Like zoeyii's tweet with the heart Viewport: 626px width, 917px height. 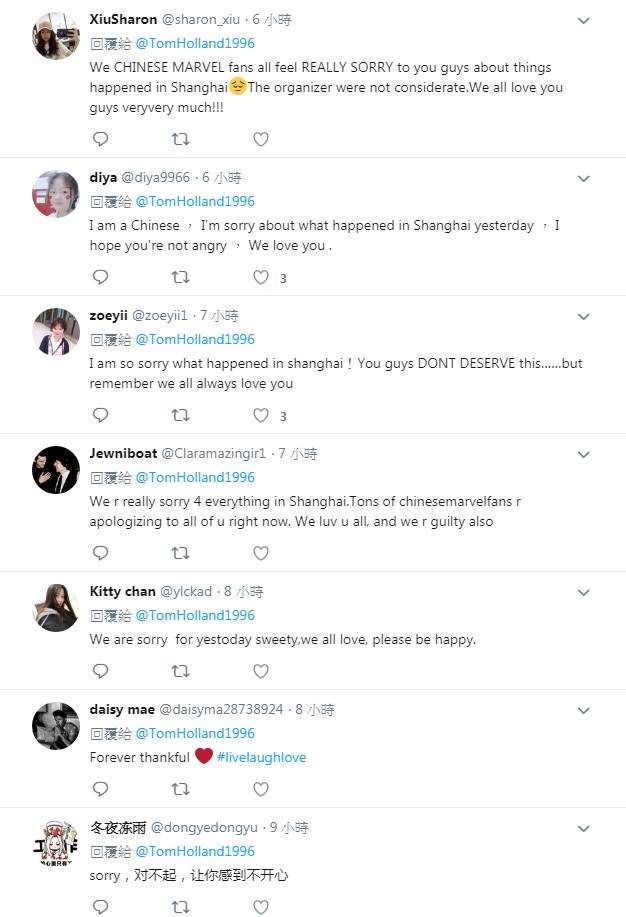tap(261, 415)
